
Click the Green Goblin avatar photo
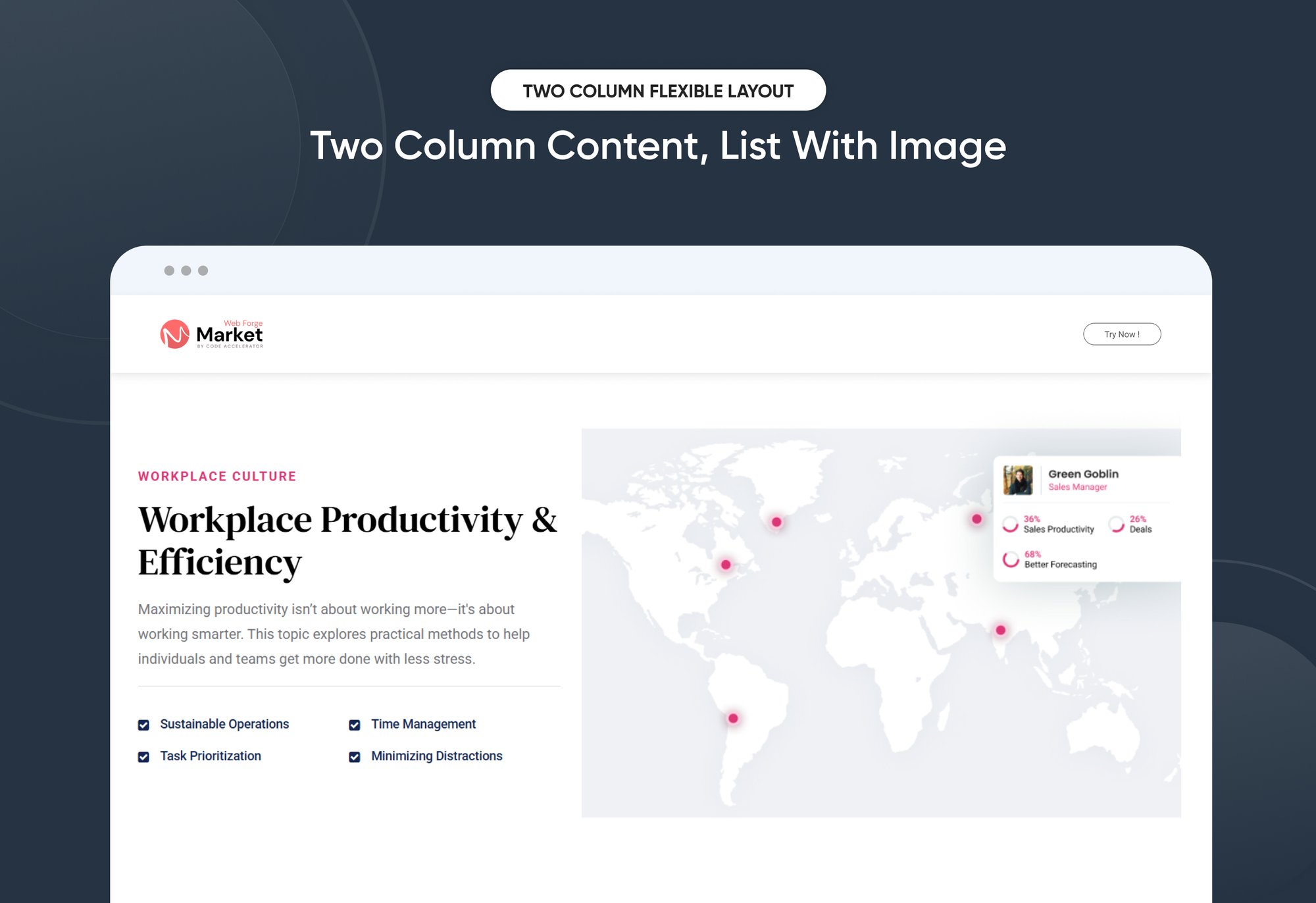point(1018,480)
